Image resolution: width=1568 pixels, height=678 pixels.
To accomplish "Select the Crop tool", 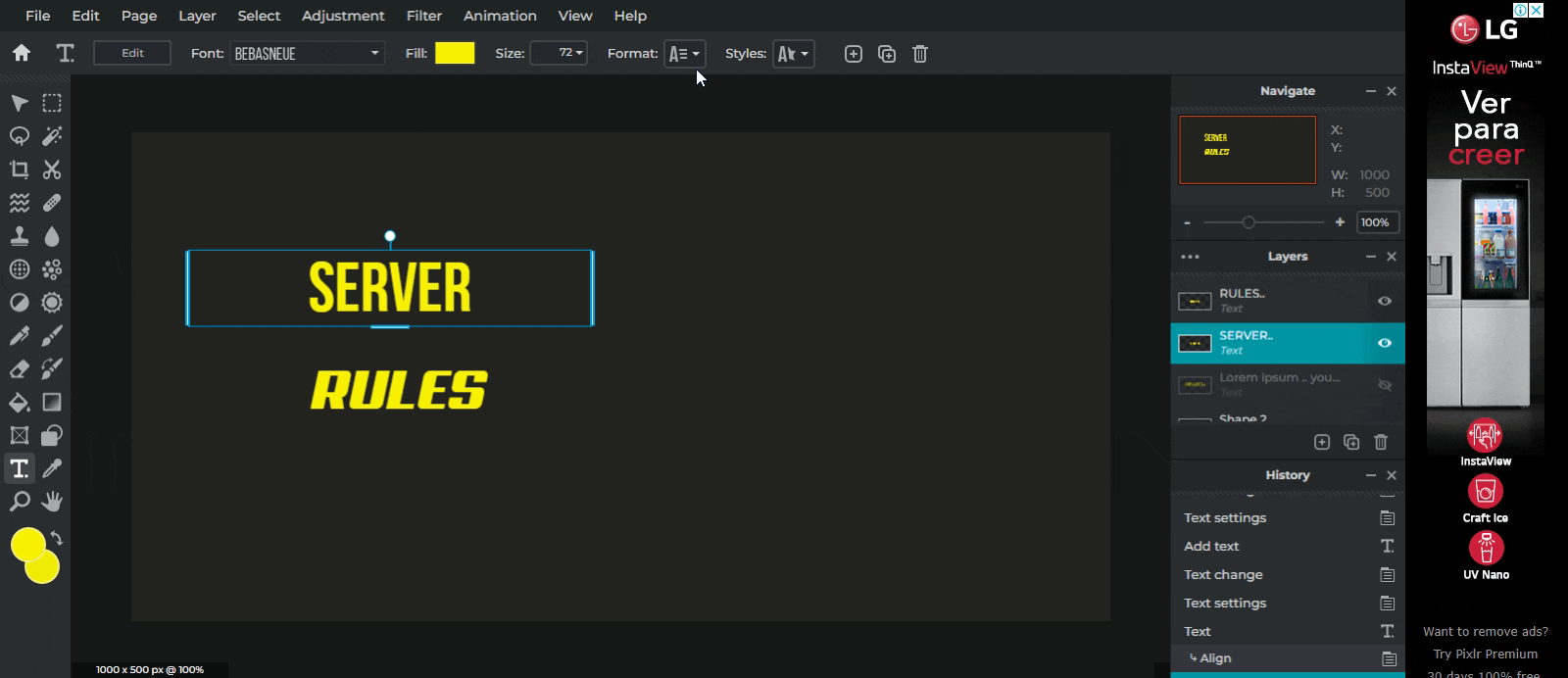I will (19, 169).
